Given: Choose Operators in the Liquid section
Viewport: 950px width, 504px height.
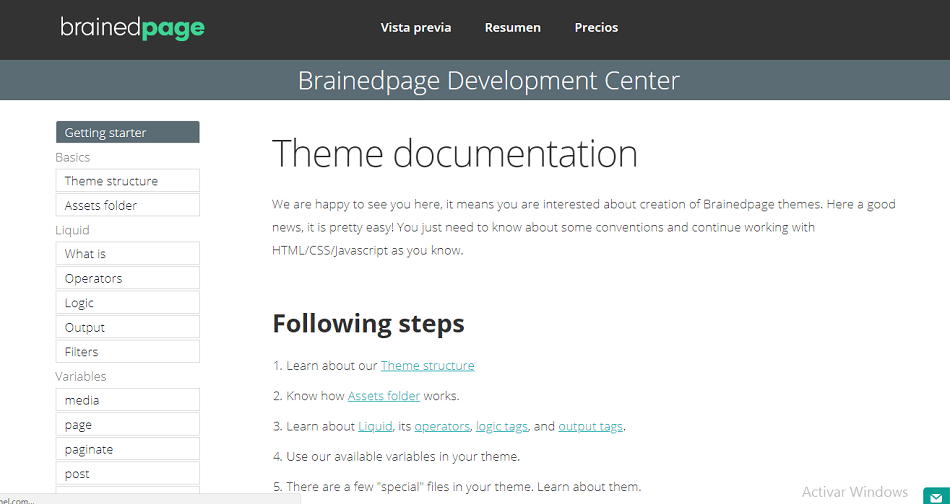Looking at the screenshot, I should (x=127, y=278).
